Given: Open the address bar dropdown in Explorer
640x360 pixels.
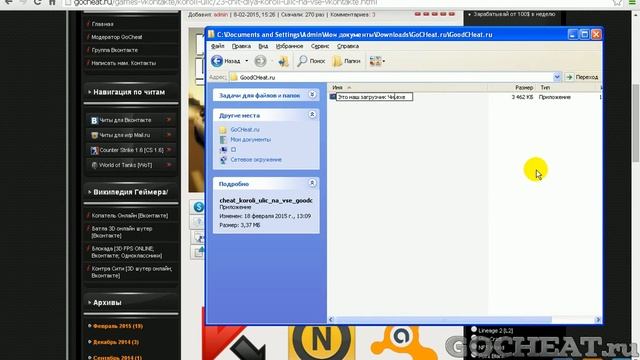Looking at the screenshot, I should tap(557, 77).
